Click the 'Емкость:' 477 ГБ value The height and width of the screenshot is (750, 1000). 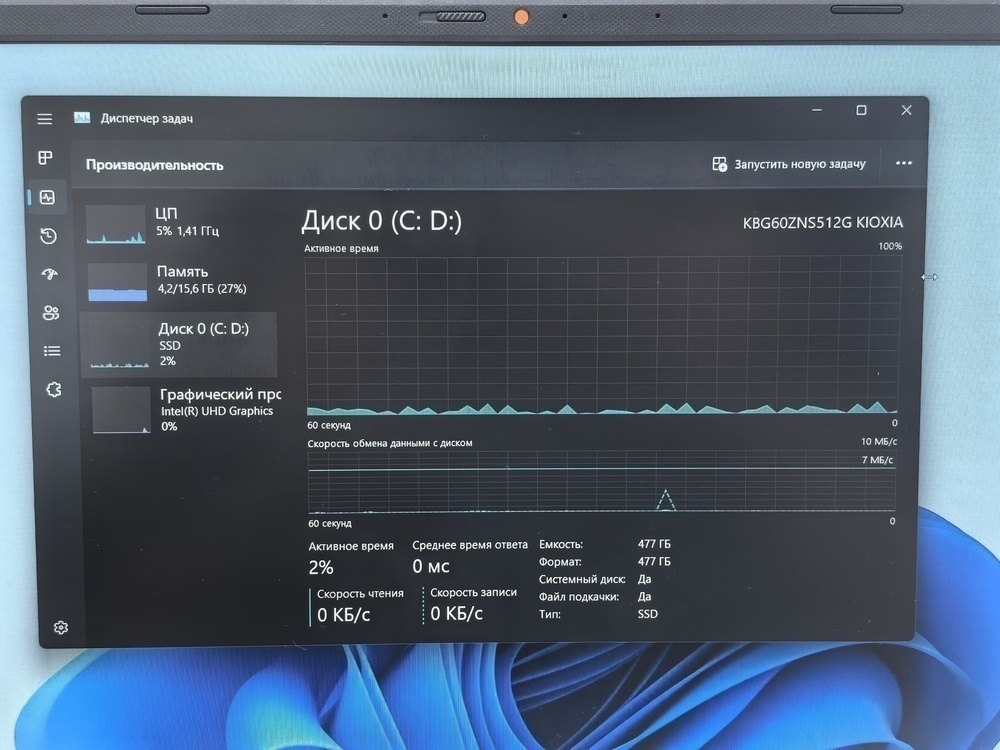coord(654,544)
